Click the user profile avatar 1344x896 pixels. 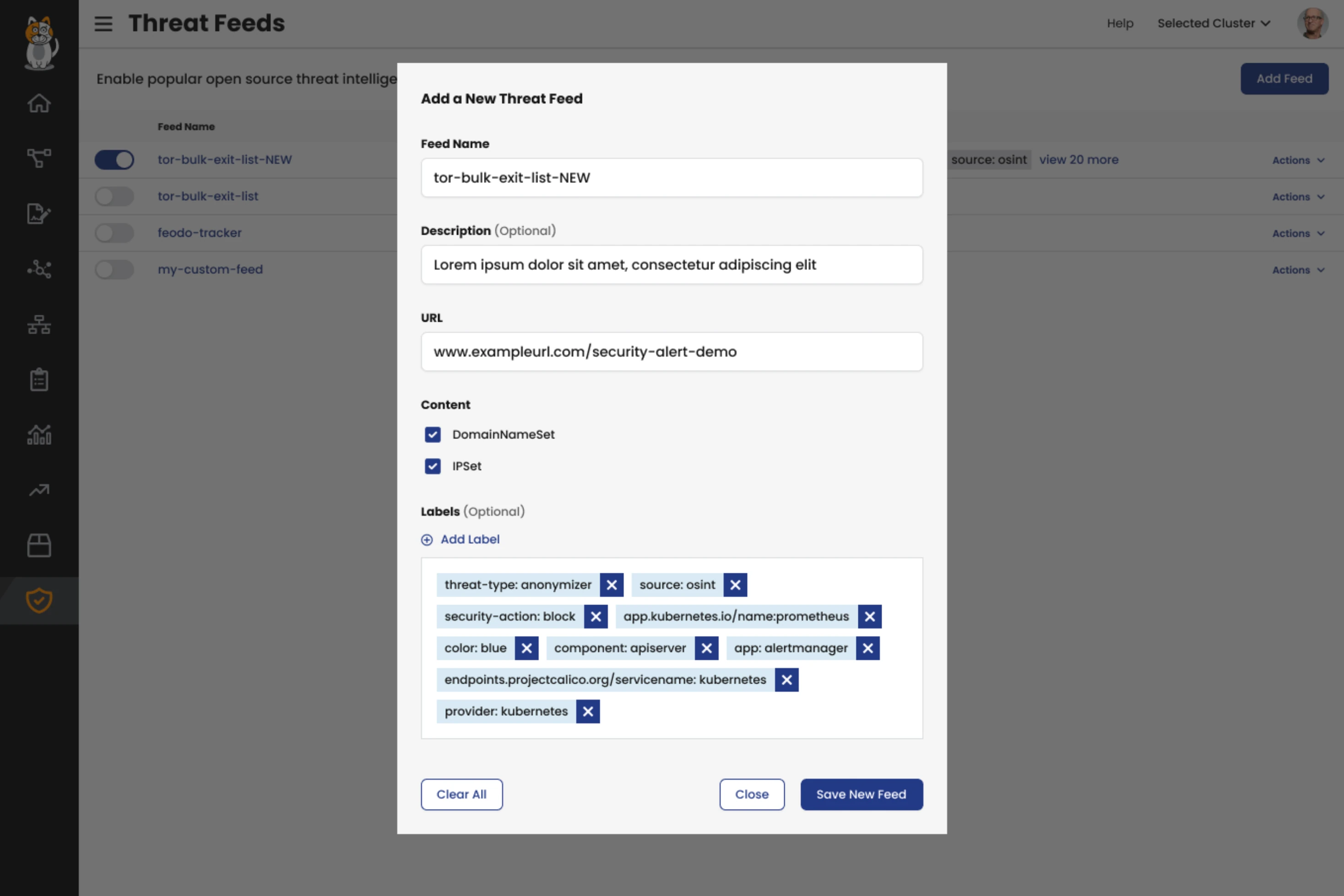[1312, 23]
